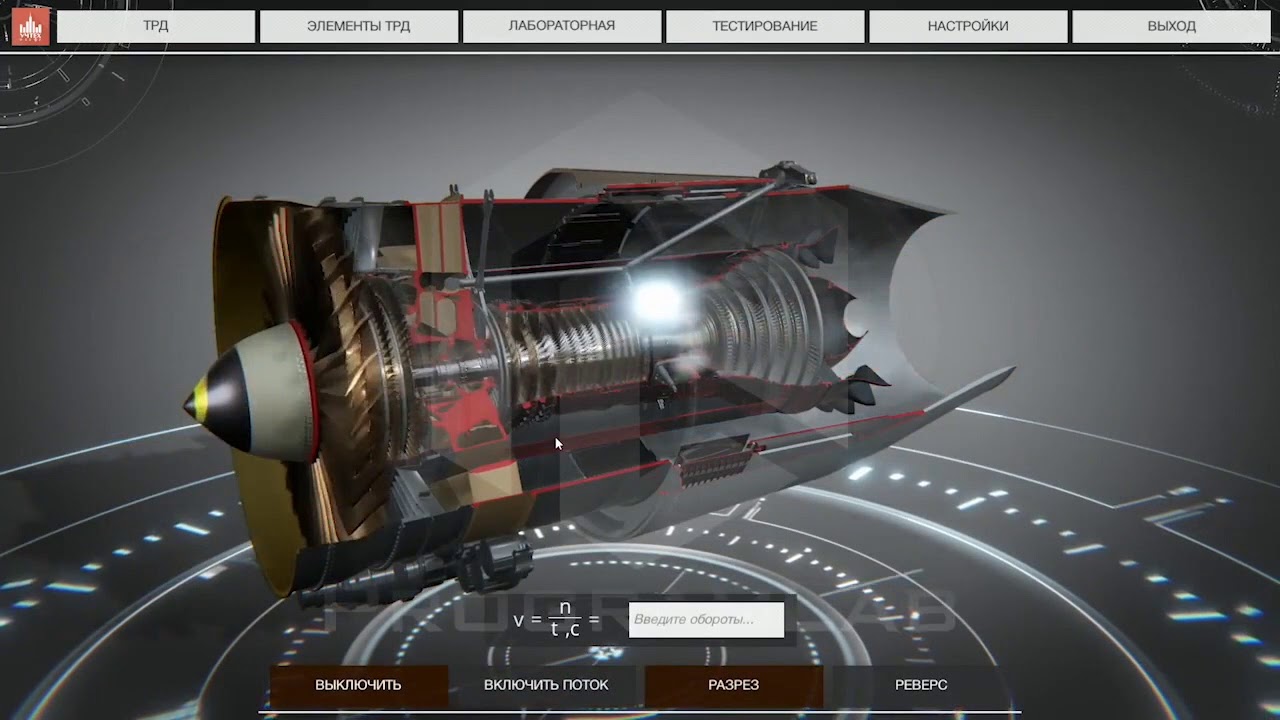Click the ВЫХОД menu item
1280x720 pixels.
click(1171, 26)
